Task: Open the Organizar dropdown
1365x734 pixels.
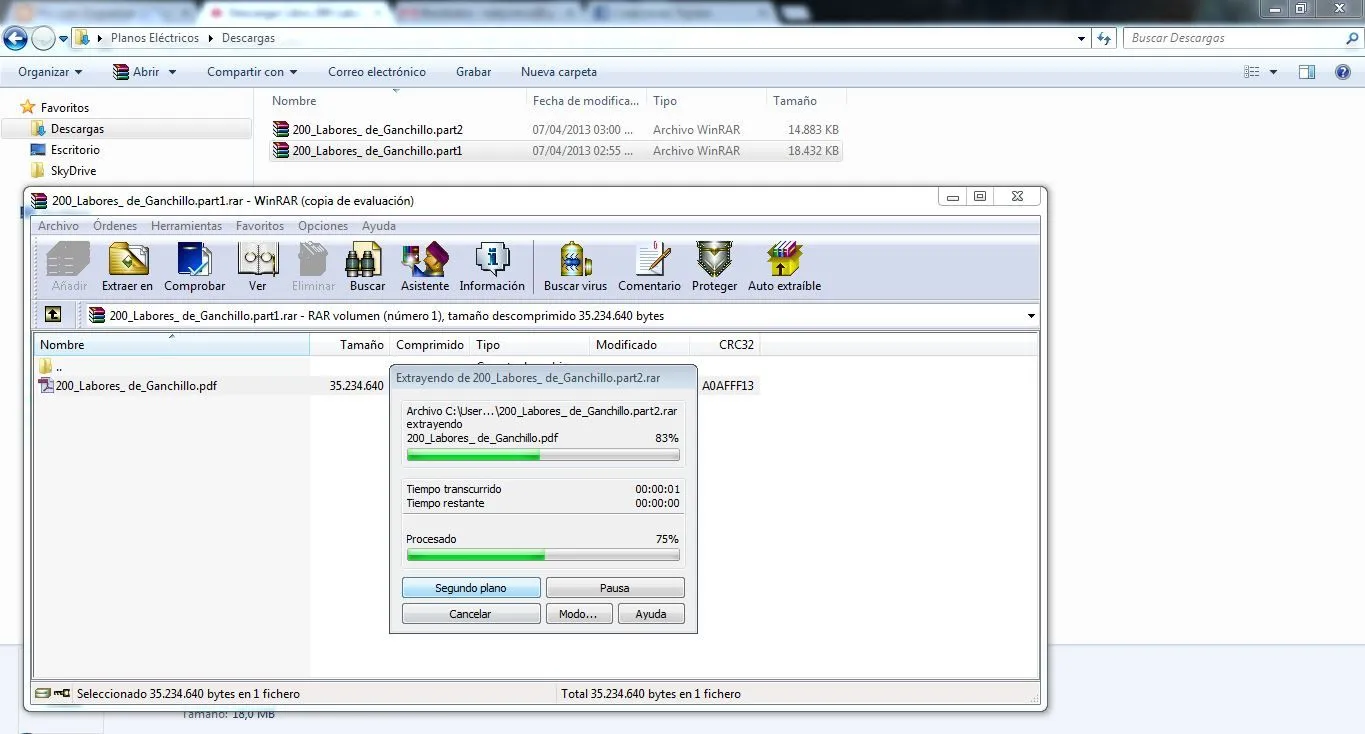Action: 50,72
